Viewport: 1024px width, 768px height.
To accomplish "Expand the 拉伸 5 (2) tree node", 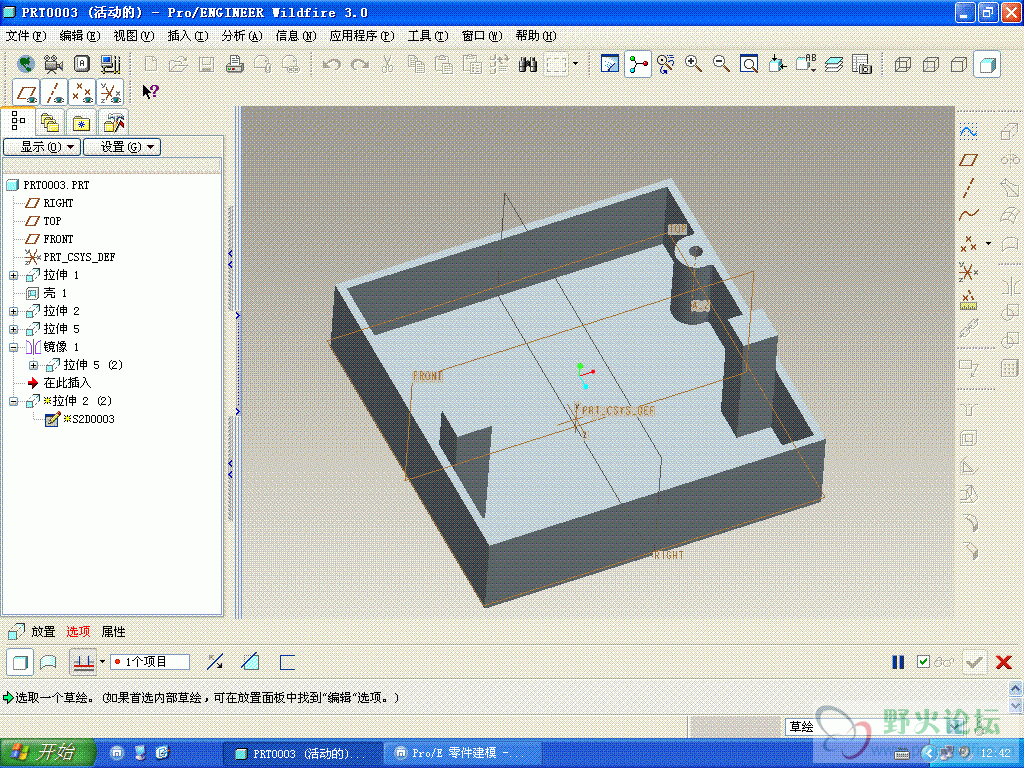I will coord(33,365).
